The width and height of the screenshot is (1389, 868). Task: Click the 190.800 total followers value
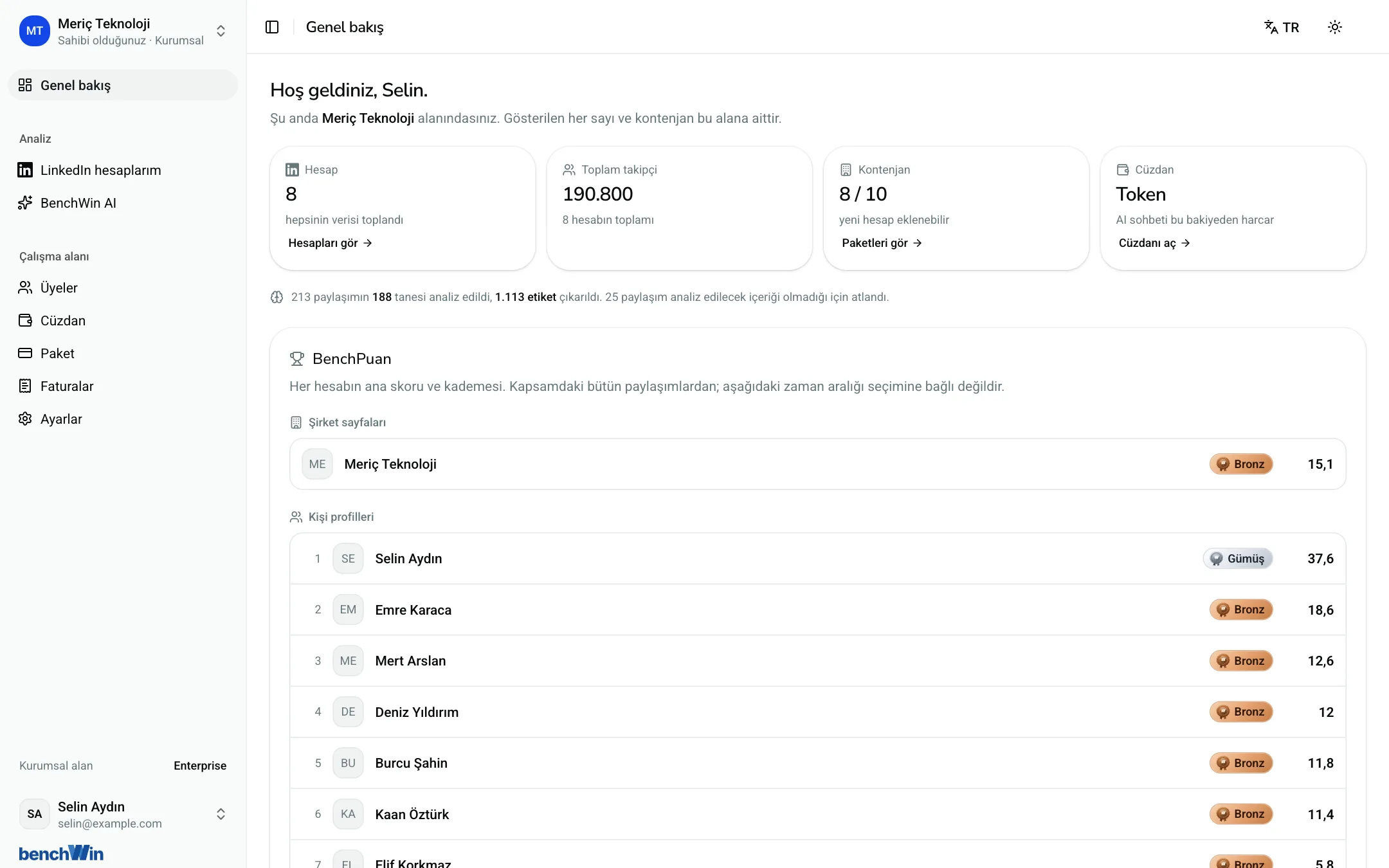point(598,194)
